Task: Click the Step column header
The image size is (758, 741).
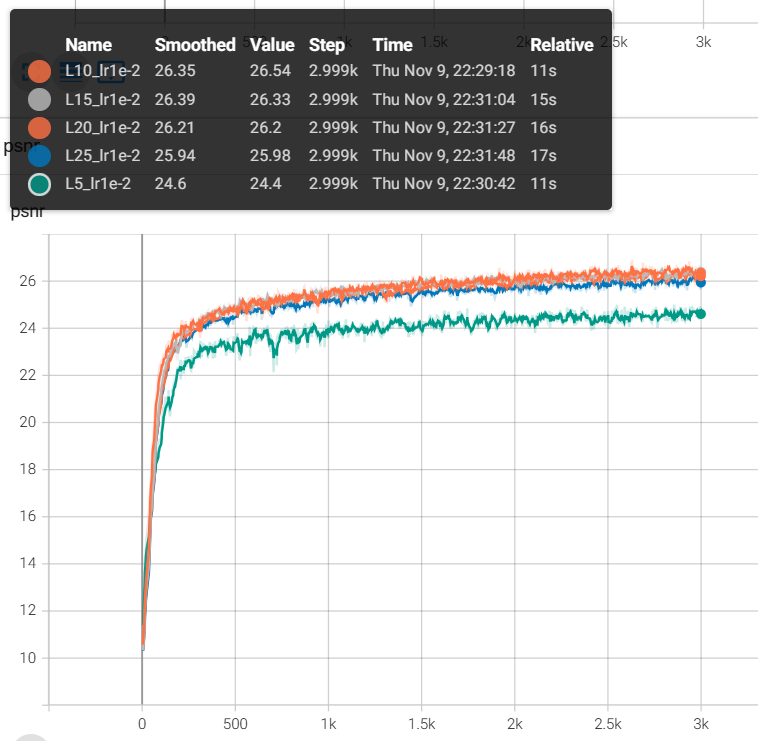Action: pyautogui.click(x=326, y=45)
